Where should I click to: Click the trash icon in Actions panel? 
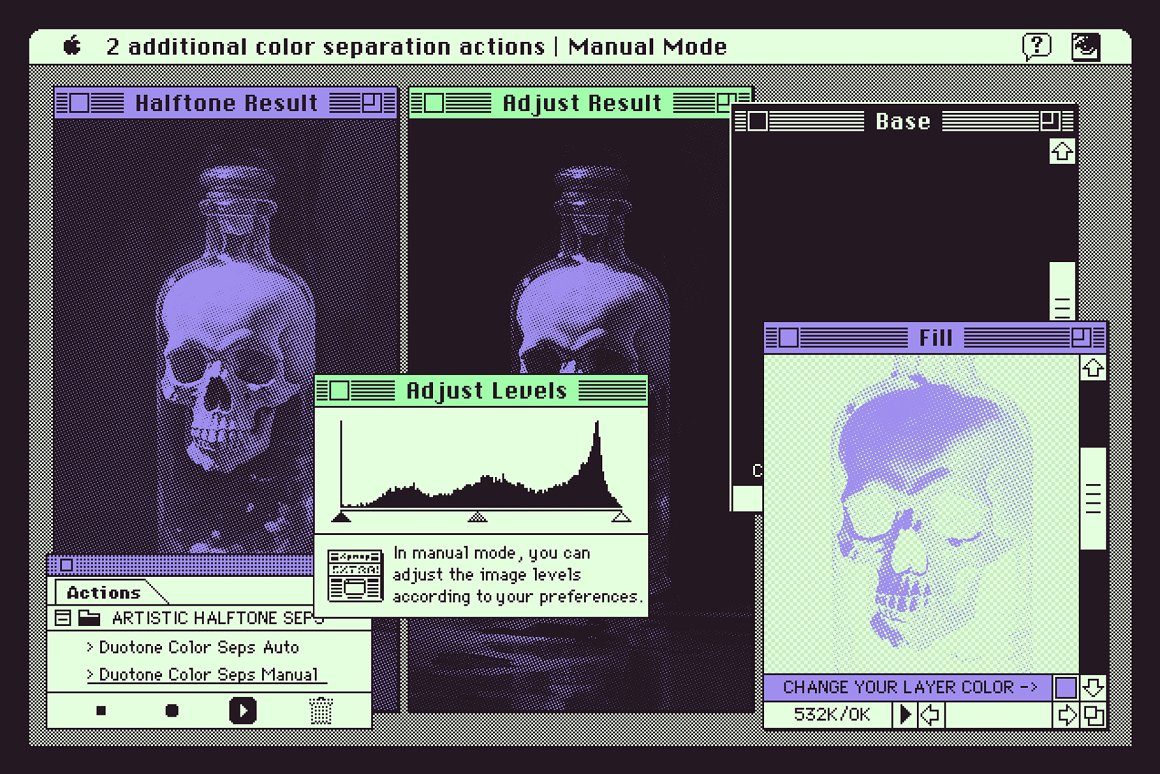(x=321, y=711)
